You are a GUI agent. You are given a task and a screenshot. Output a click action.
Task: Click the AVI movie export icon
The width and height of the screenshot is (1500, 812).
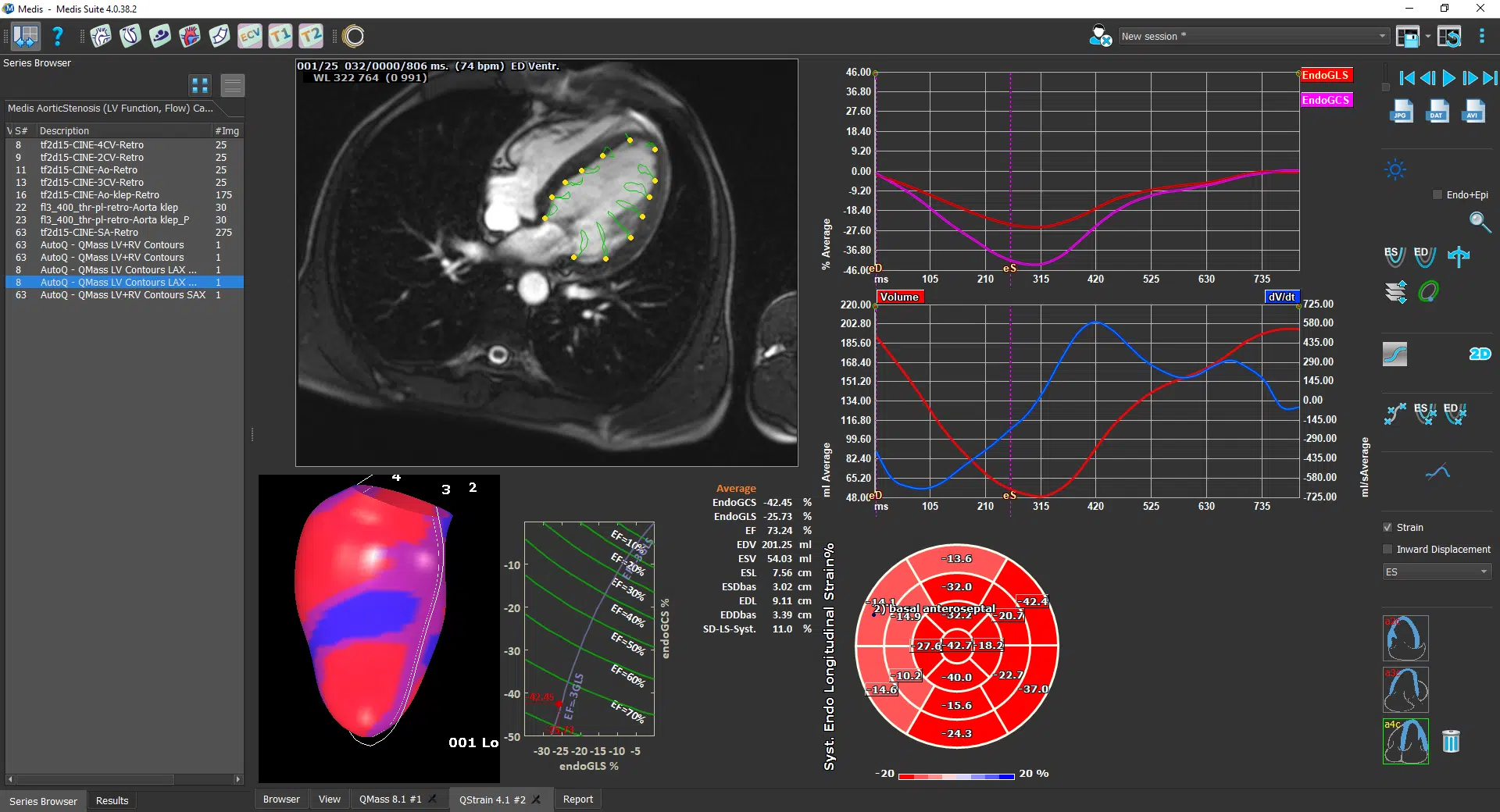[x=1473, y=112]
